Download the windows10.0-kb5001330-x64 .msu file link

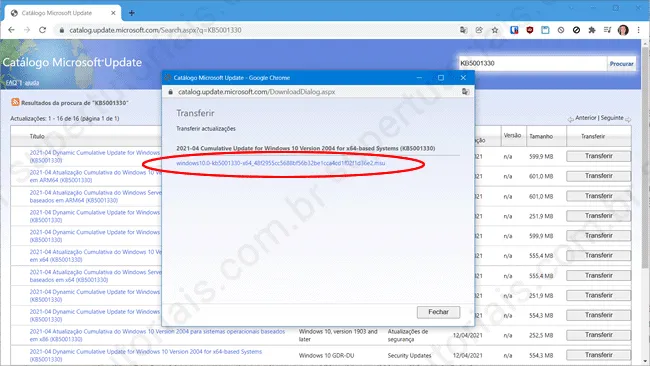(x=281, y=163)
